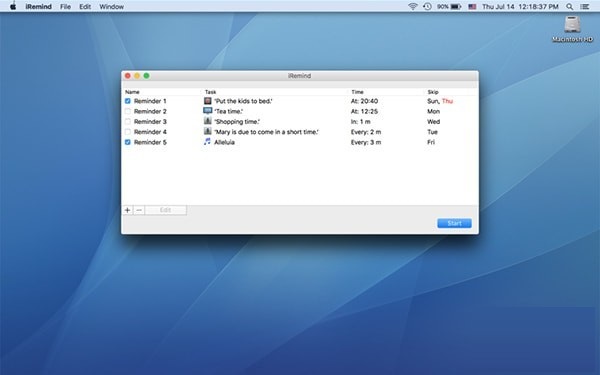
Task: Enable the Reminder 4 checkbox
Action: 128,132
